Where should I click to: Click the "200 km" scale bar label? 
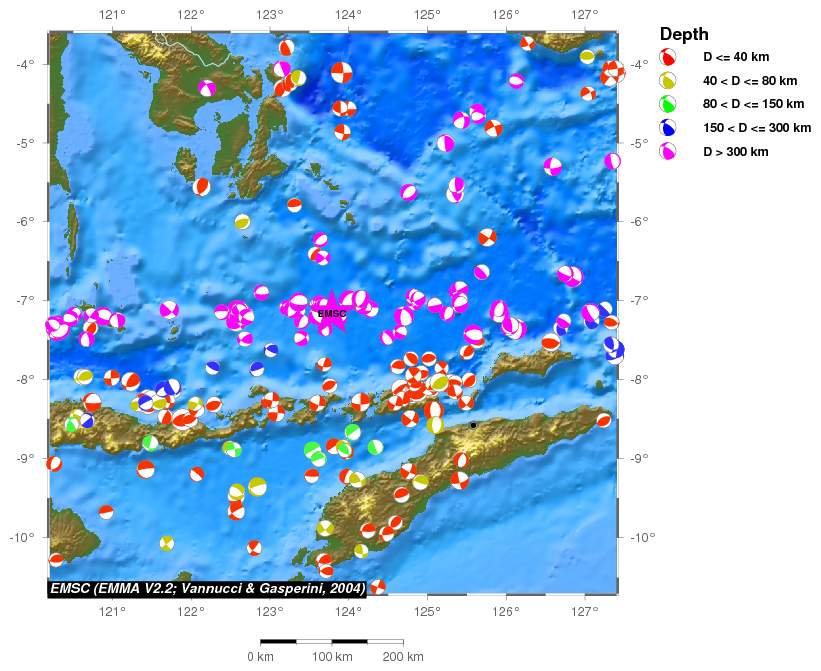pyautogui.click(x=403, y=657)
